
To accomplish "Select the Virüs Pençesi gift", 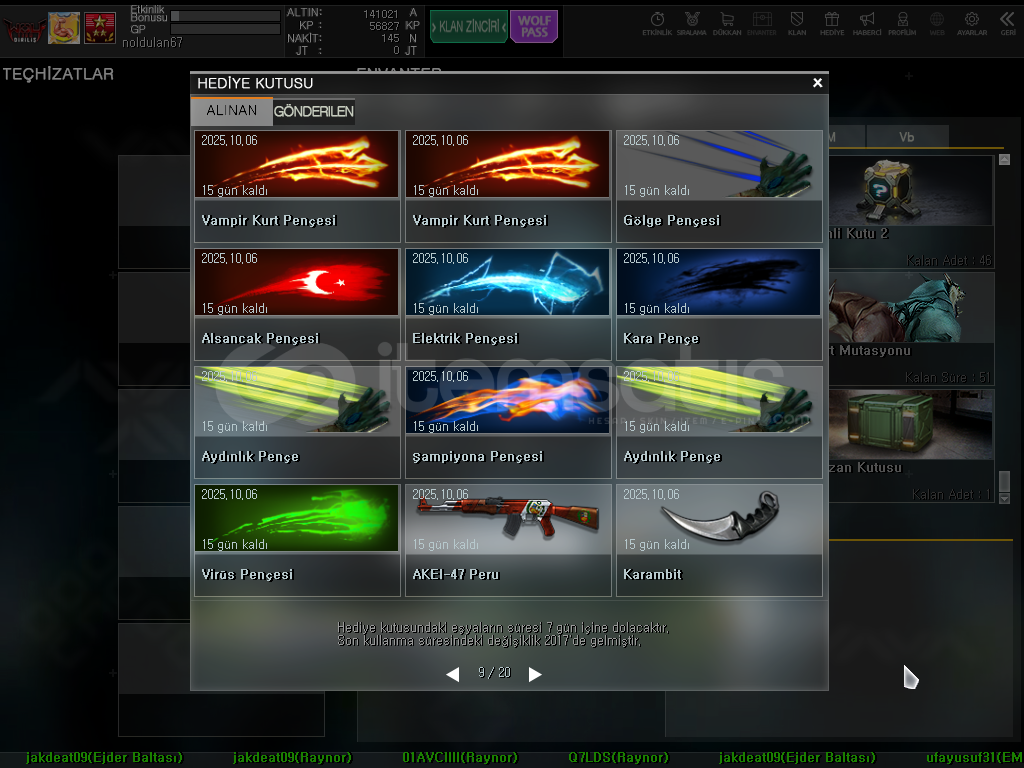I will [297, 540].
